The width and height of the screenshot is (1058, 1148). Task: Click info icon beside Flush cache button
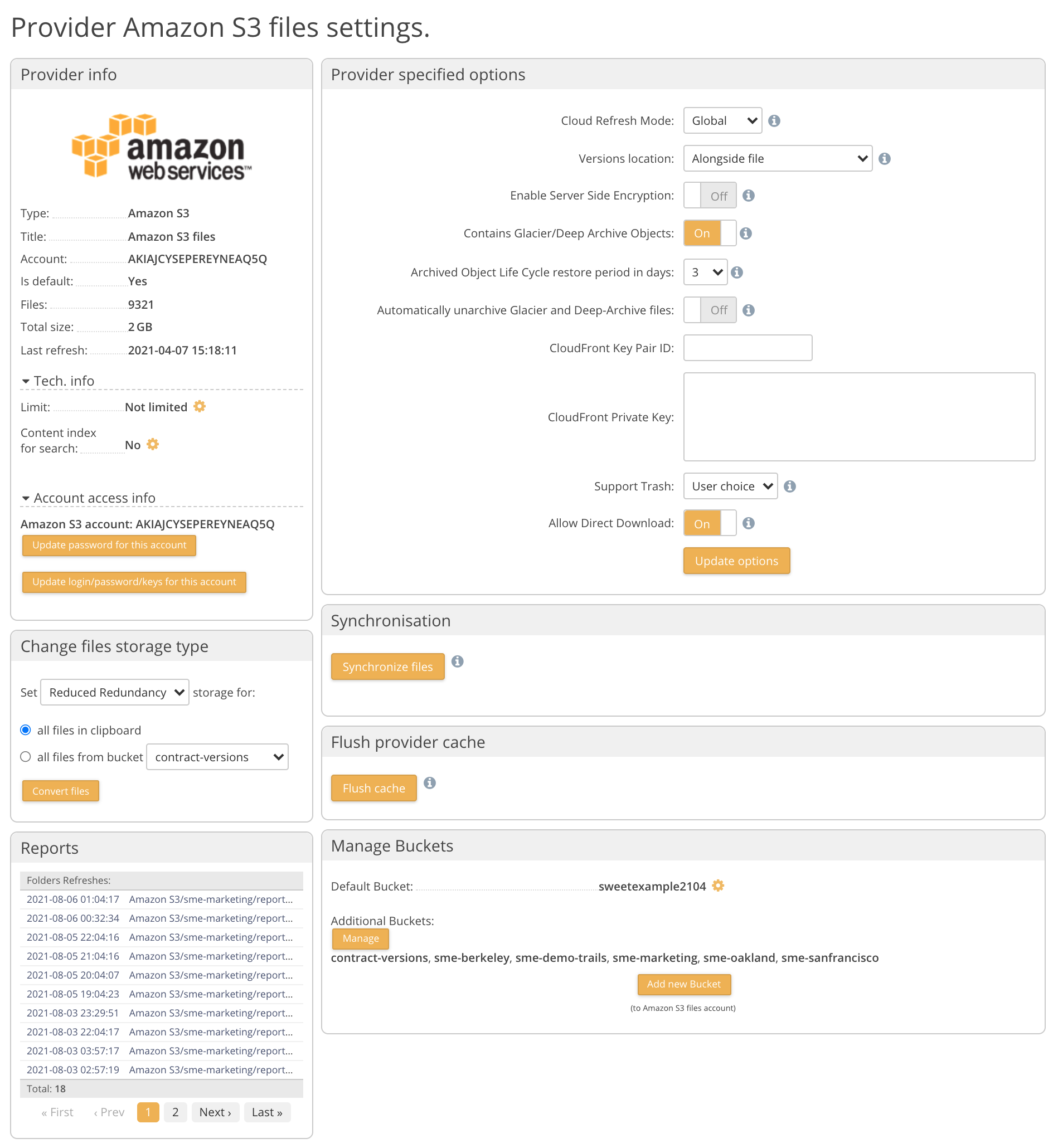(429, 783)
